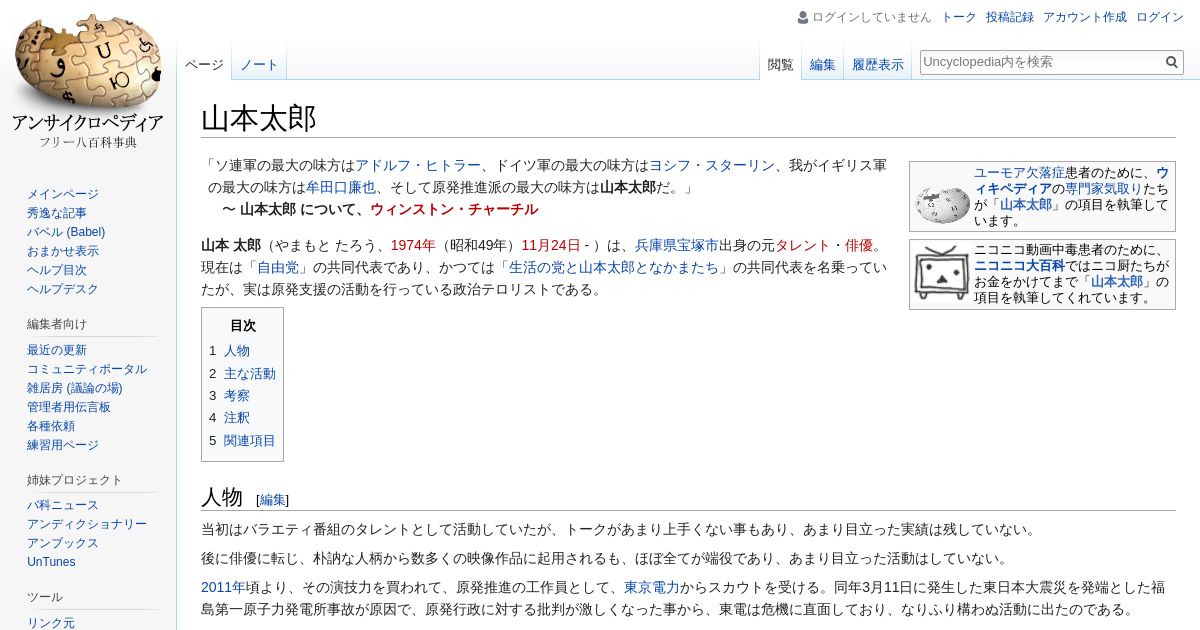1200x630 pixels.
Task: Switch to the ノート tab
Action: (x=259, y=64)
